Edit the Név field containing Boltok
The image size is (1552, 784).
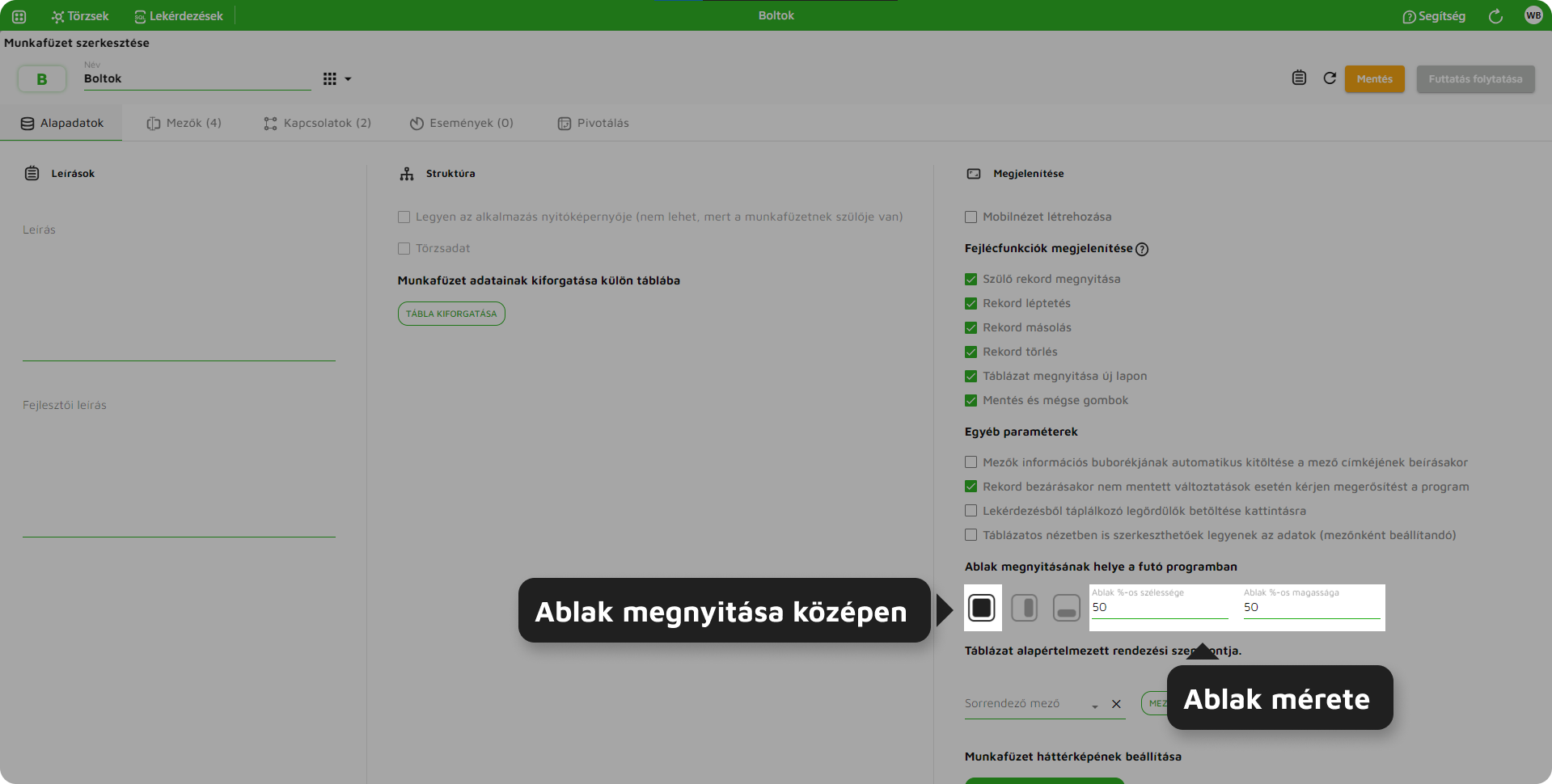197,78
